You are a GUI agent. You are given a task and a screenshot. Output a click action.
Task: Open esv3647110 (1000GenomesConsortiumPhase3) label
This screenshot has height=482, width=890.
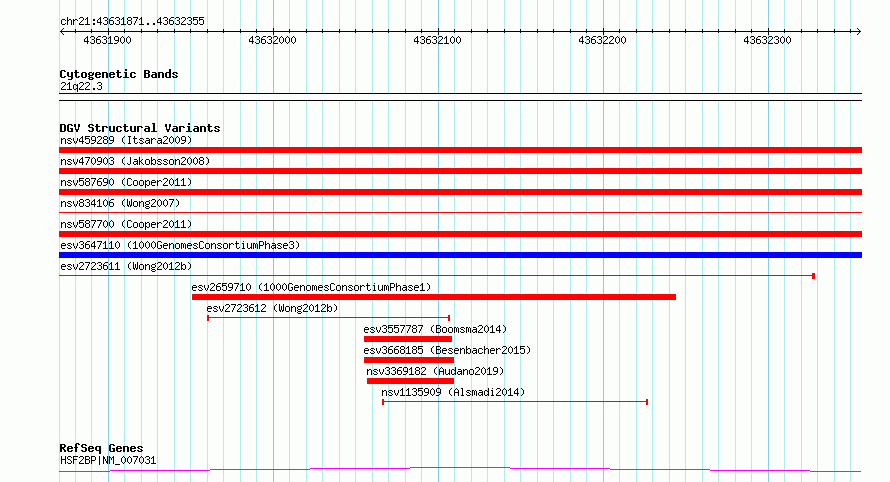(180, 245)
